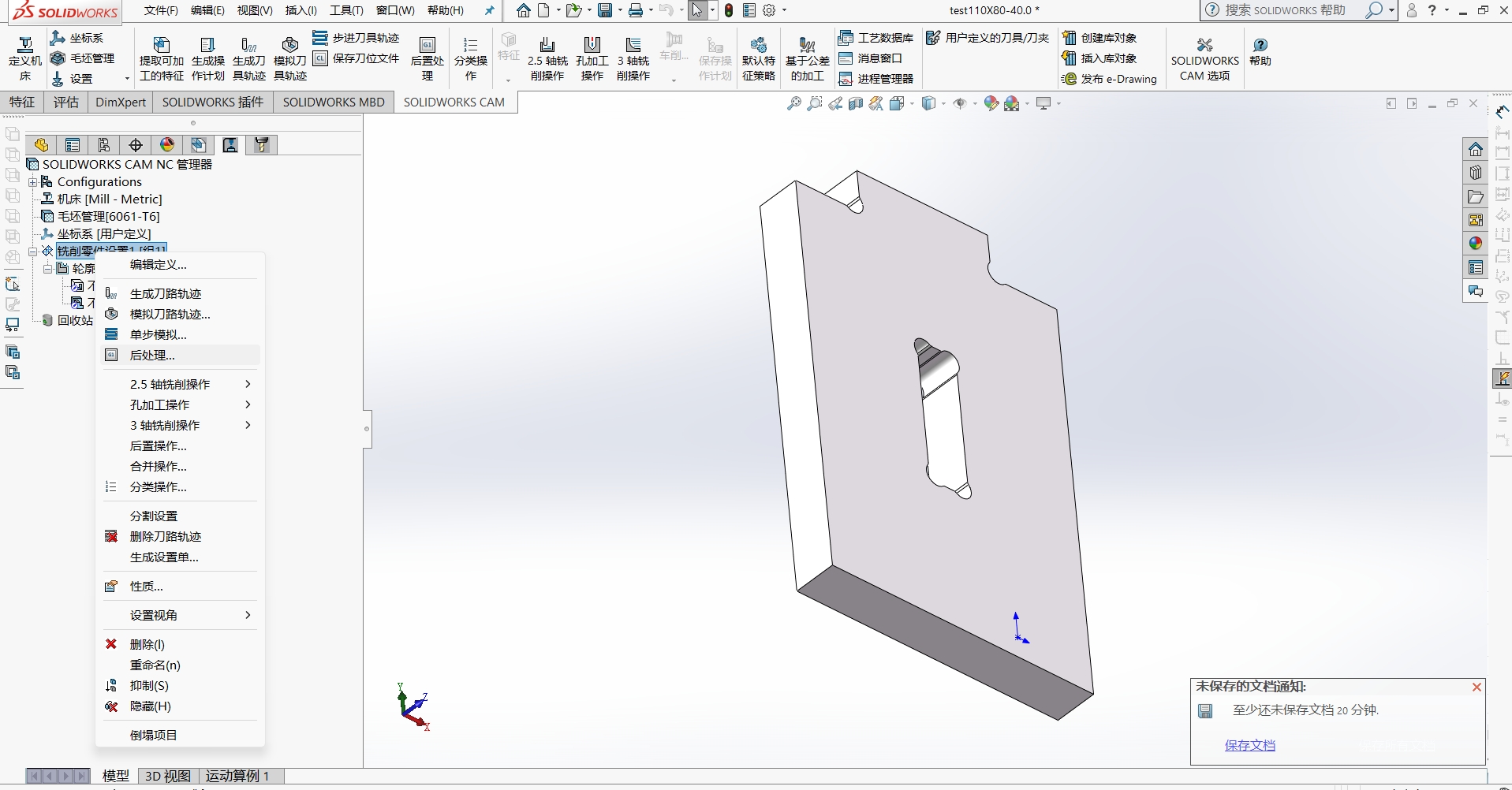Image resolution: width=1512 pixels, height=790 pixels.
Task: Select 删除刀路轨迹 from the context menu
Action: (166, 537)
